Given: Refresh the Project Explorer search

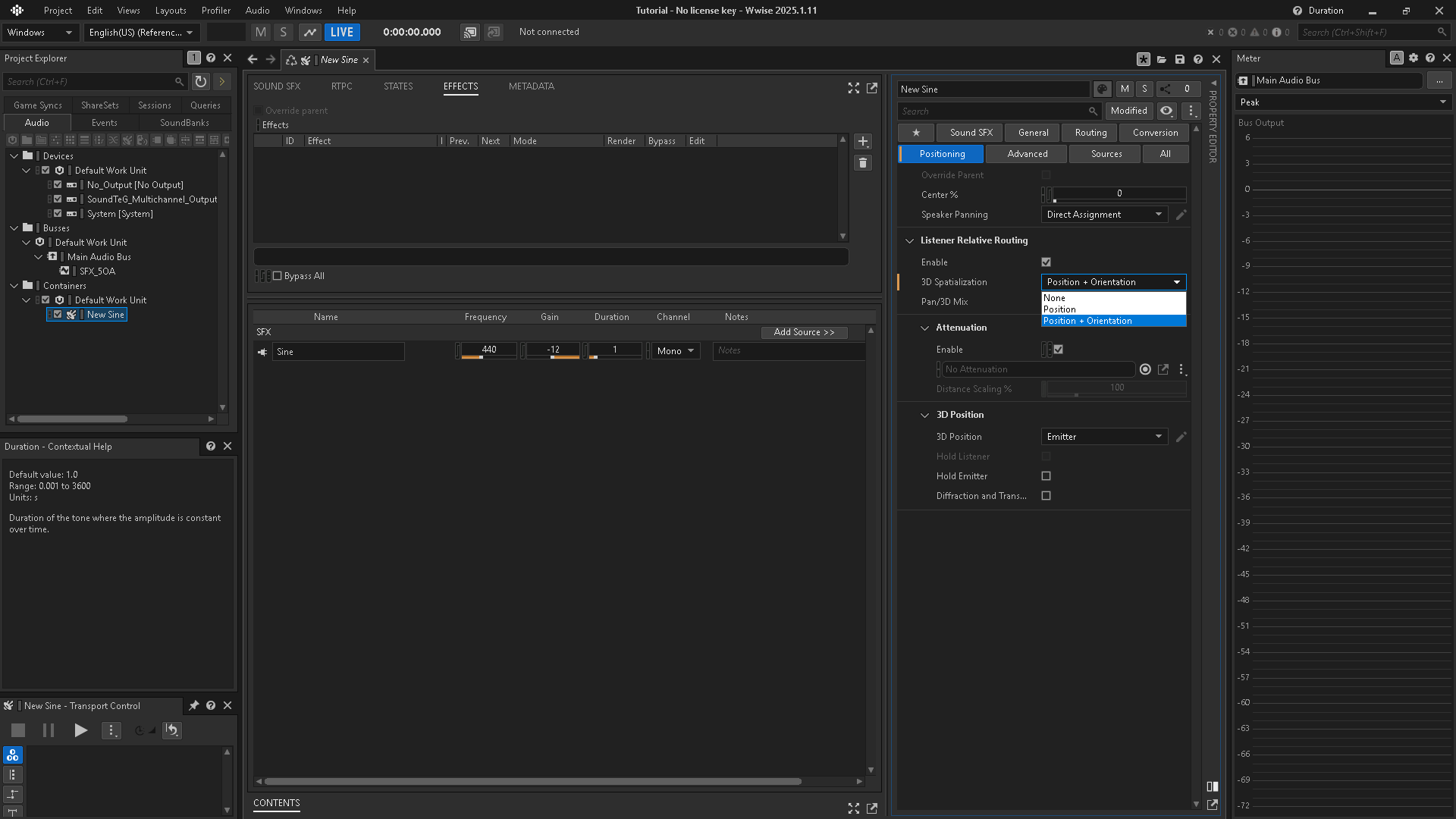Looking at the screenshot, I should (x=201, y=81).
